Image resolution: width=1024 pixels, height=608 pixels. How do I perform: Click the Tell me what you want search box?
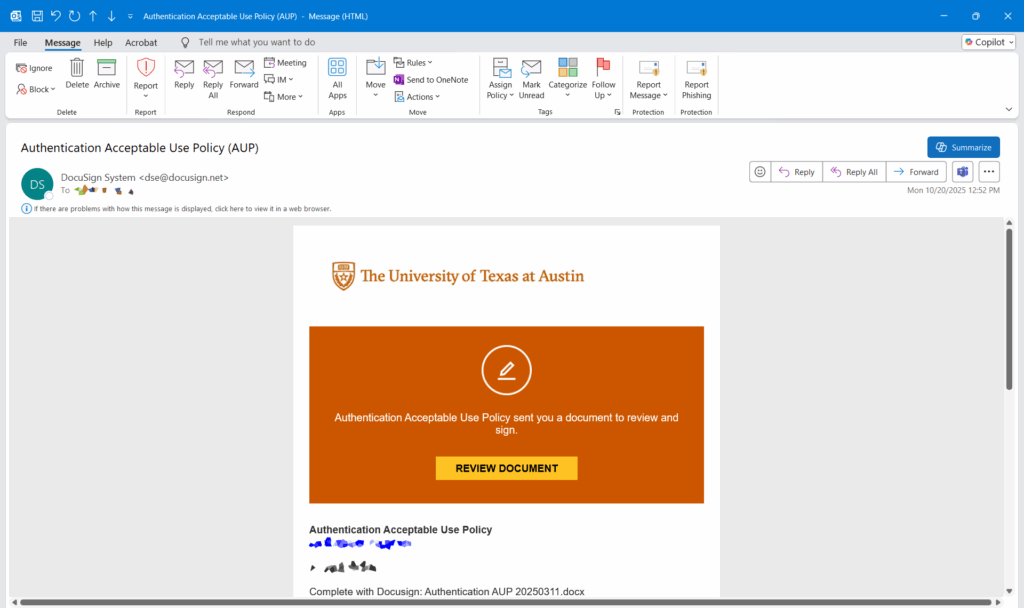click(x=257, y=43)
